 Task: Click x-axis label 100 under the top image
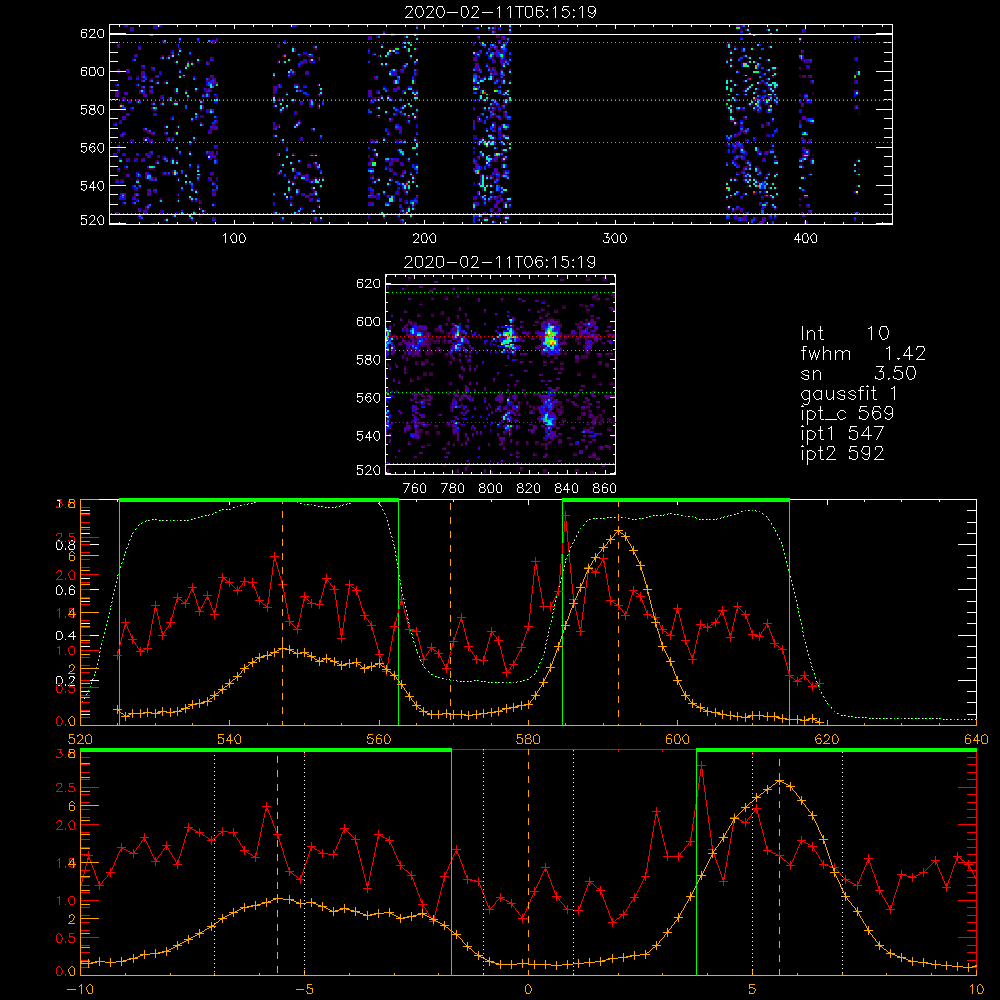[x=234, y=239]
